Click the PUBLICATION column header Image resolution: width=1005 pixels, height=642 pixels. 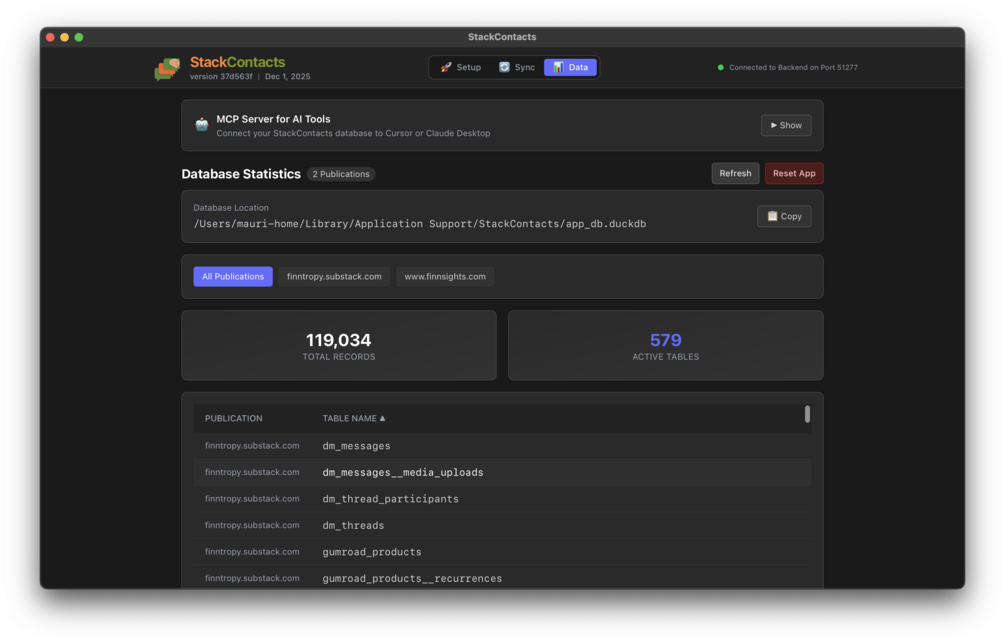click(233, 418)
